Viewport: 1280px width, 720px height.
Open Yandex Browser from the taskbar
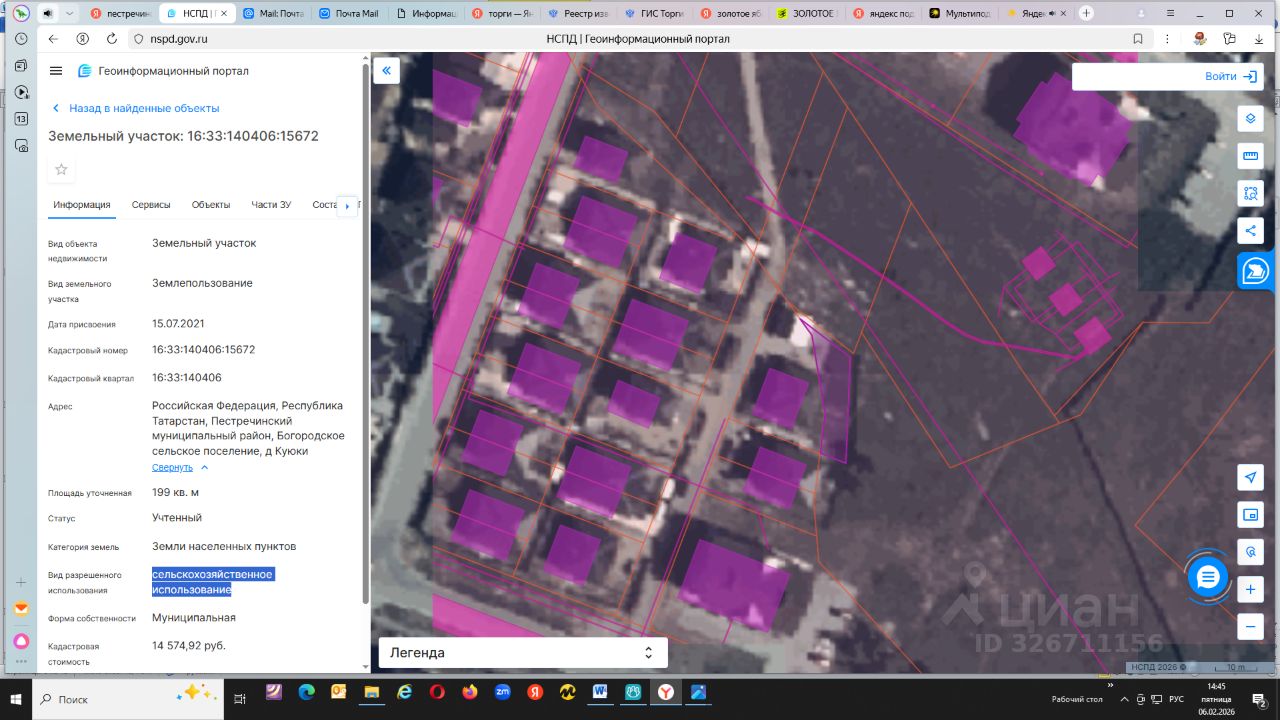coord(665,691)
